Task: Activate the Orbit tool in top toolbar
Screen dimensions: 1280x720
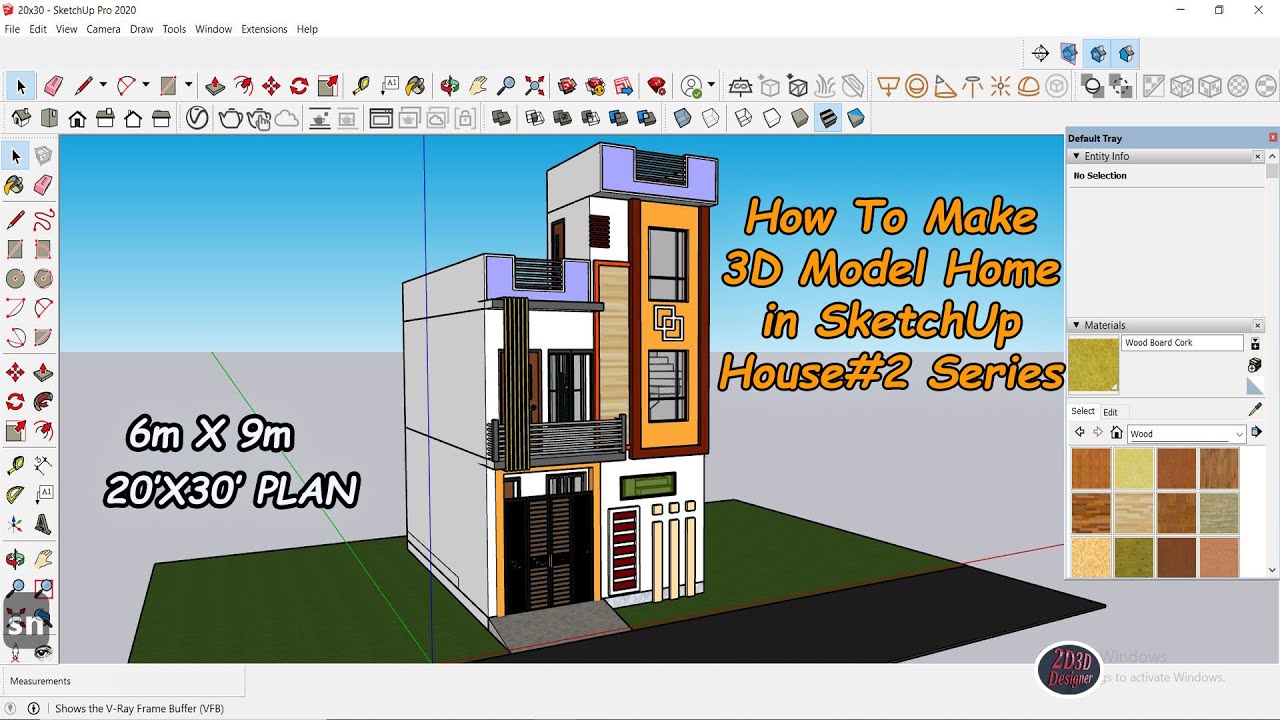Action: (450, 86)
